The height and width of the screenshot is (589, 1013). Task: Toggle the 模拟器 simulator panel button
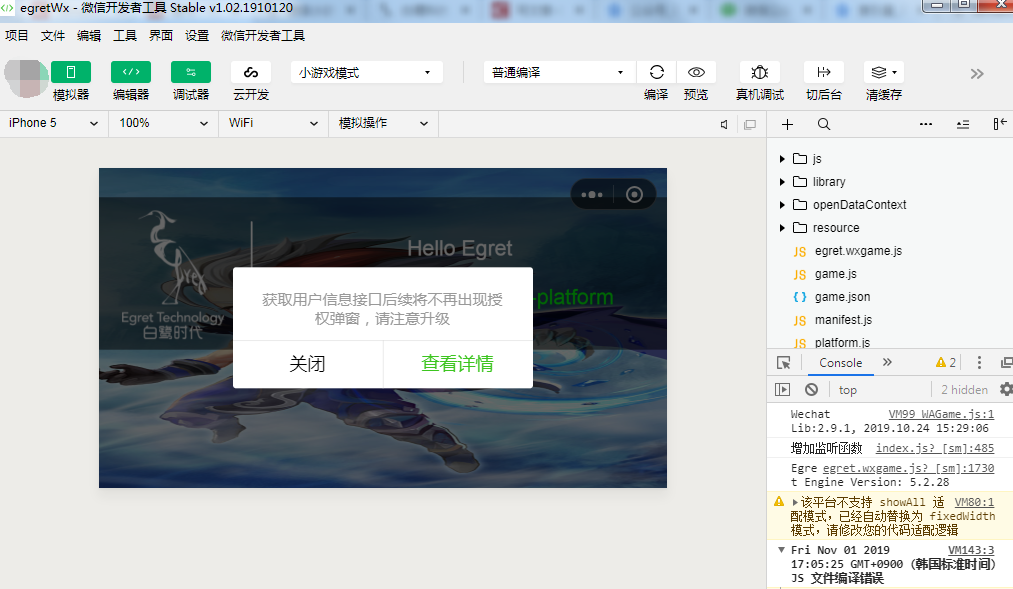click(x=71, y=72)
